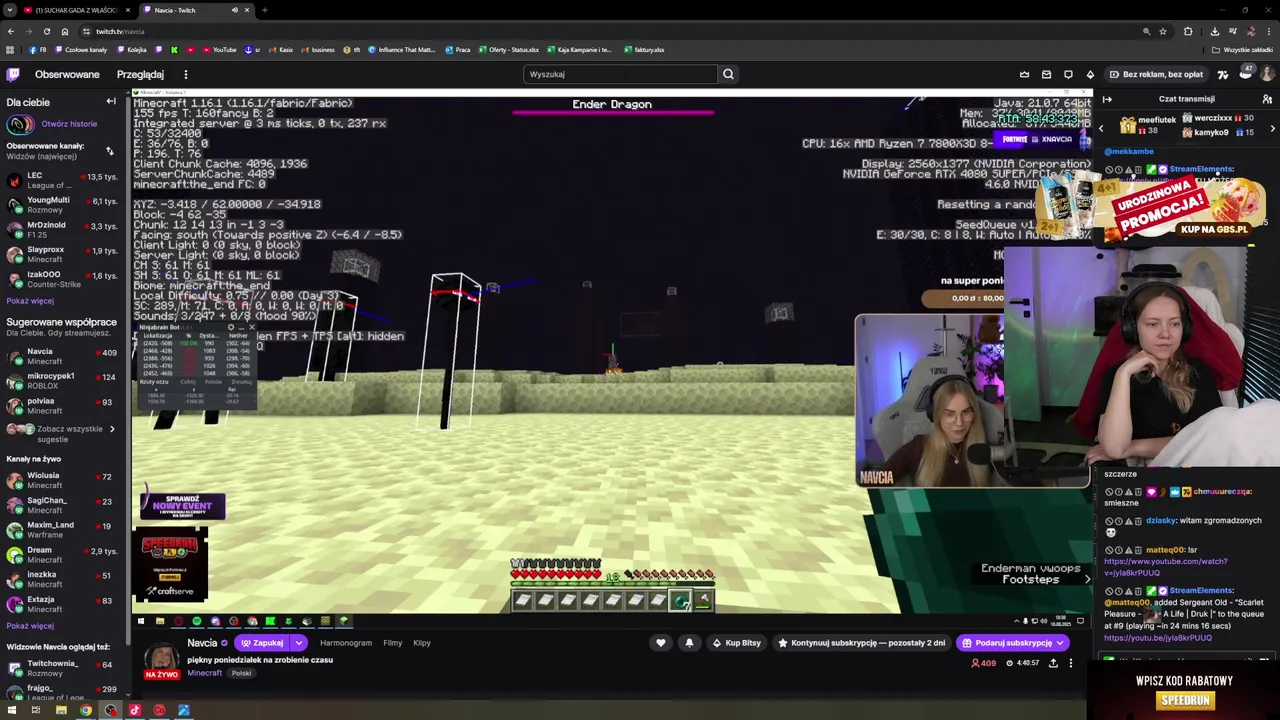Image resolution: width=1280 pixels, height=720 pixels.
Task: Show next gifters with right chat leaderboard arrow
Action: [1272, 128]
